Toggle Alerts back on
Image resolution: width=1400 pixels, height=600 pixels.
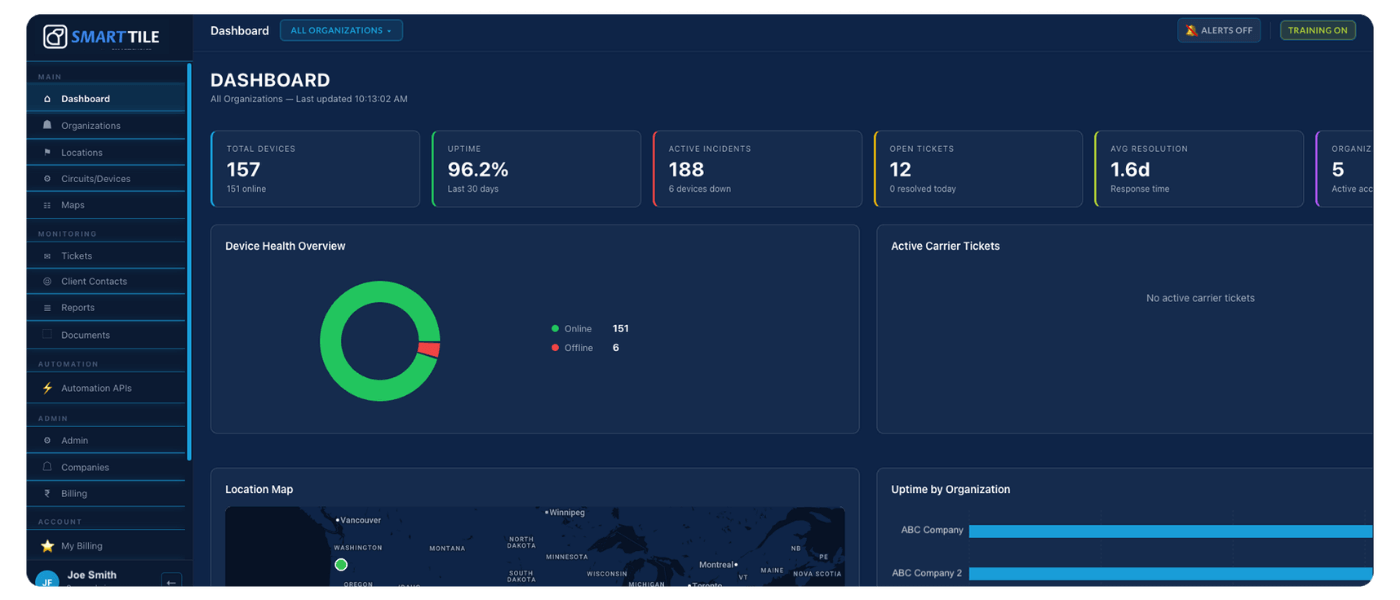(x=1219, y=30)
